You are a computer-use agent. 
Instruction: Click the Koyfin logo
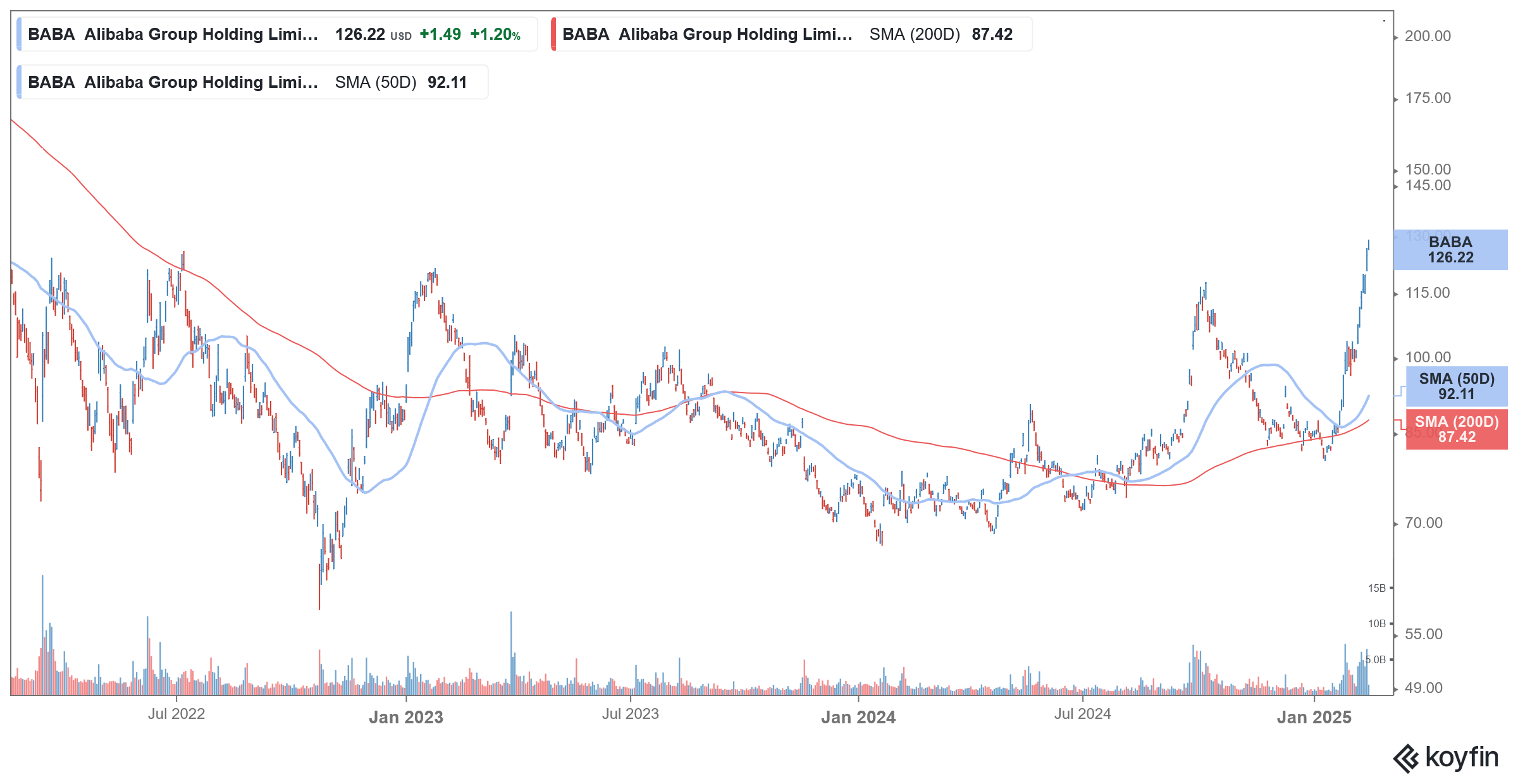tap(1446, 757)
